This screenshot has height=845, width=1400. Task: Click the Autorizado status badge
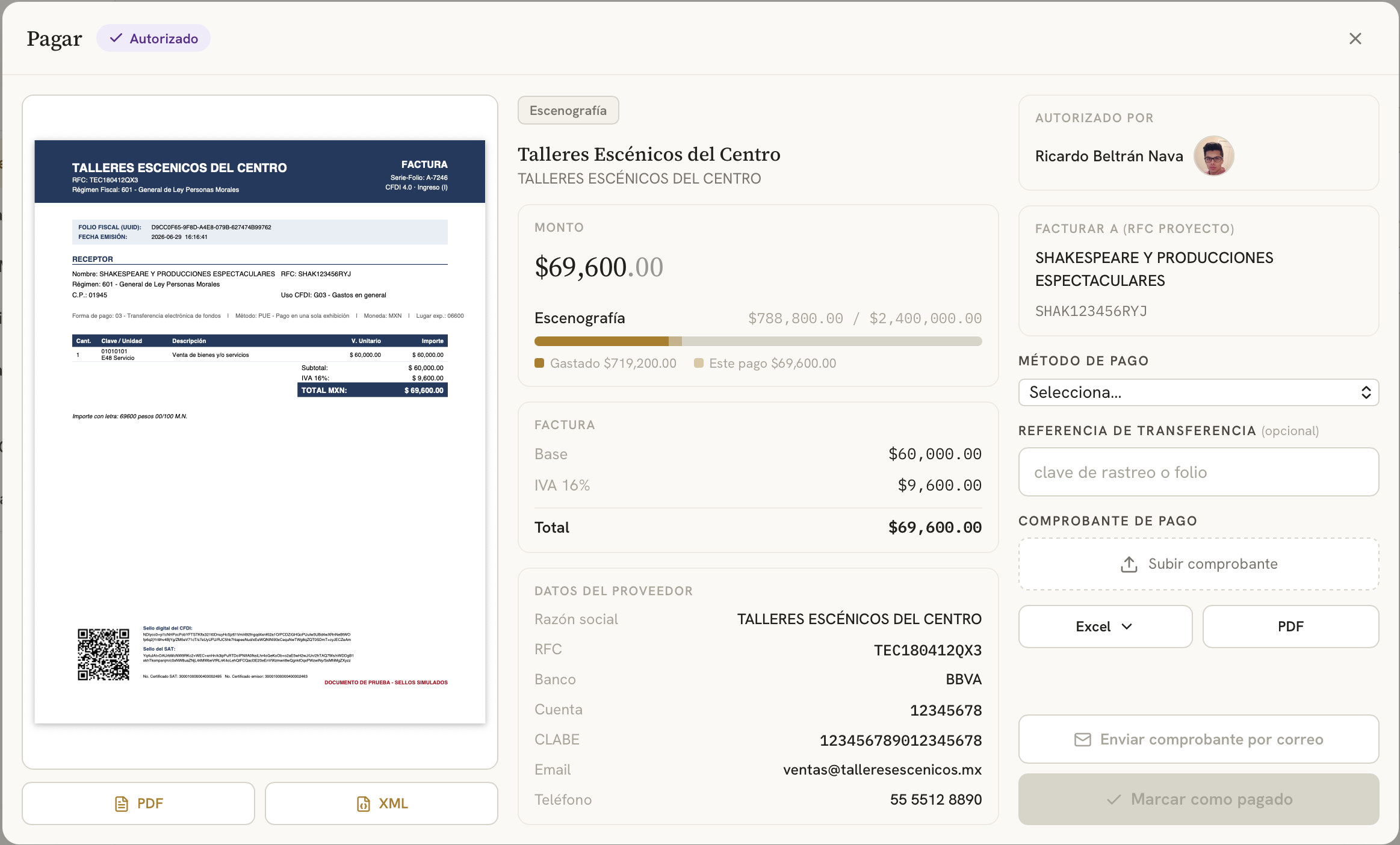pos(153,39)
